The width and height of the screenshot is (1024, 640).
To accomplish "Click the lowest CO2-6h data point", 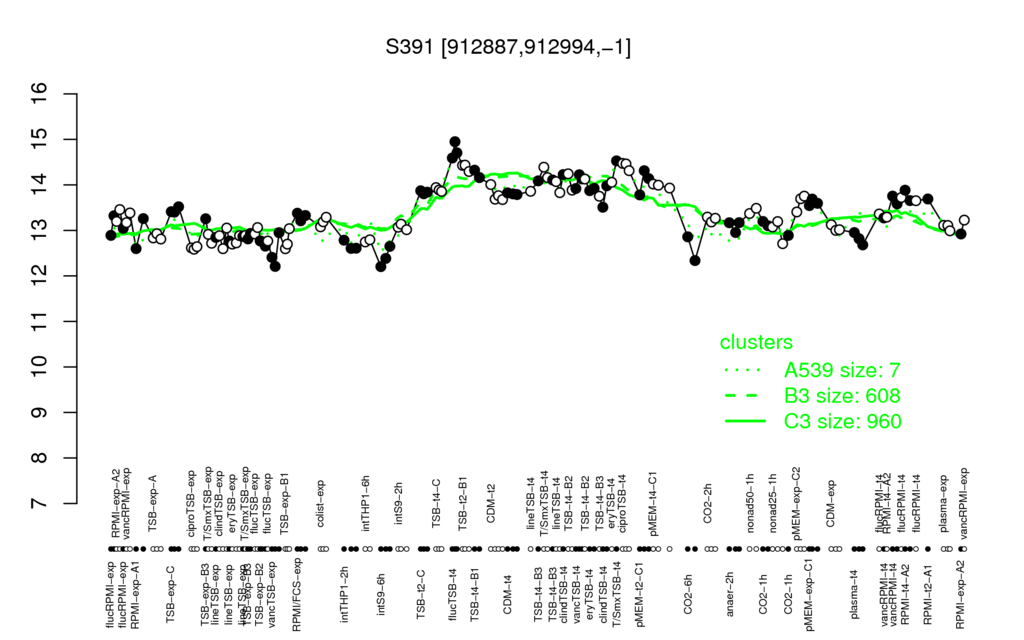I will click(x=695, y=261).
